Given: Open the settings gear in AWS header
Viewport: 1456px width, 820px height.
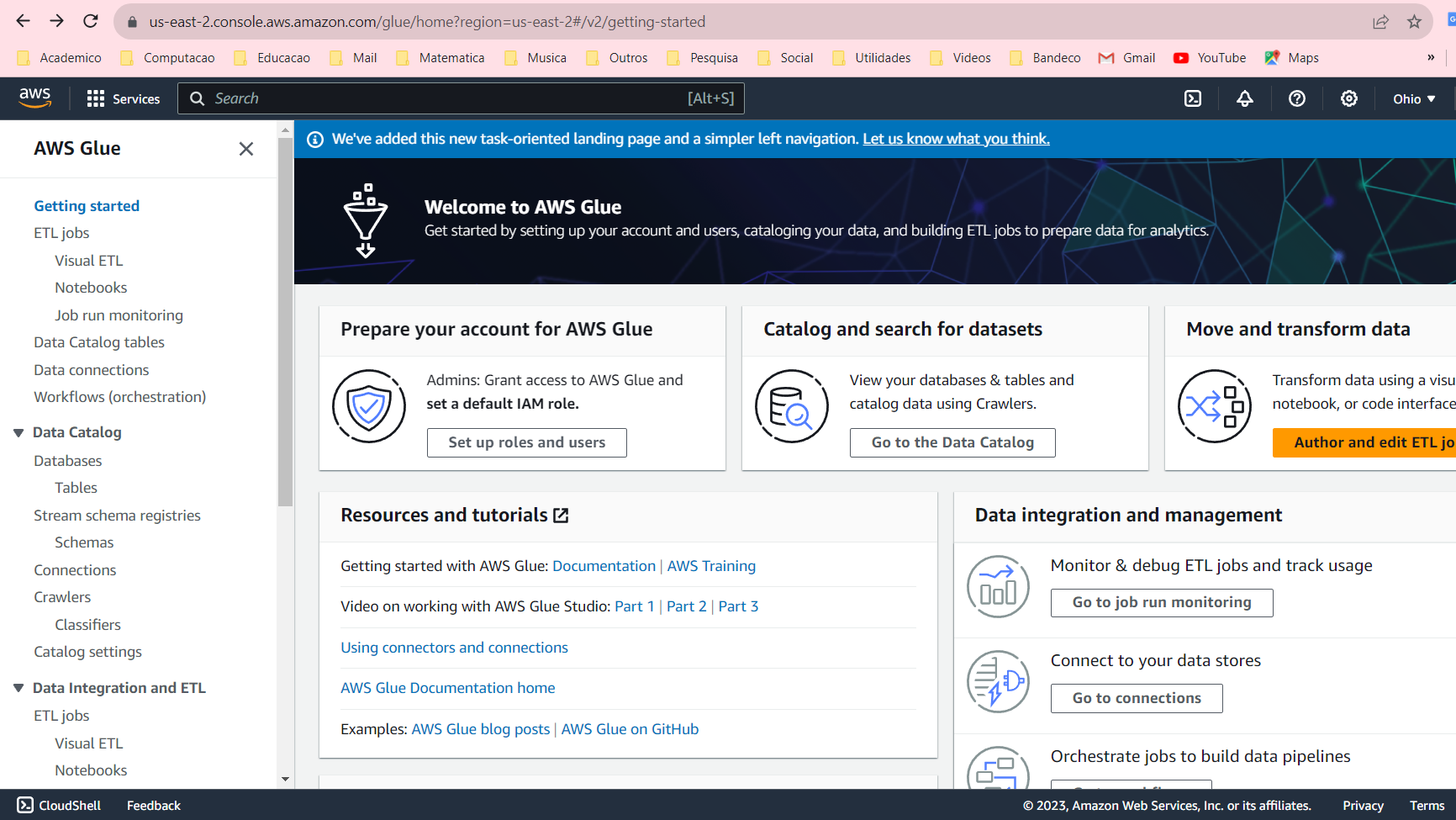Looking at the screenshot, I should click(x=1349, y=98).
